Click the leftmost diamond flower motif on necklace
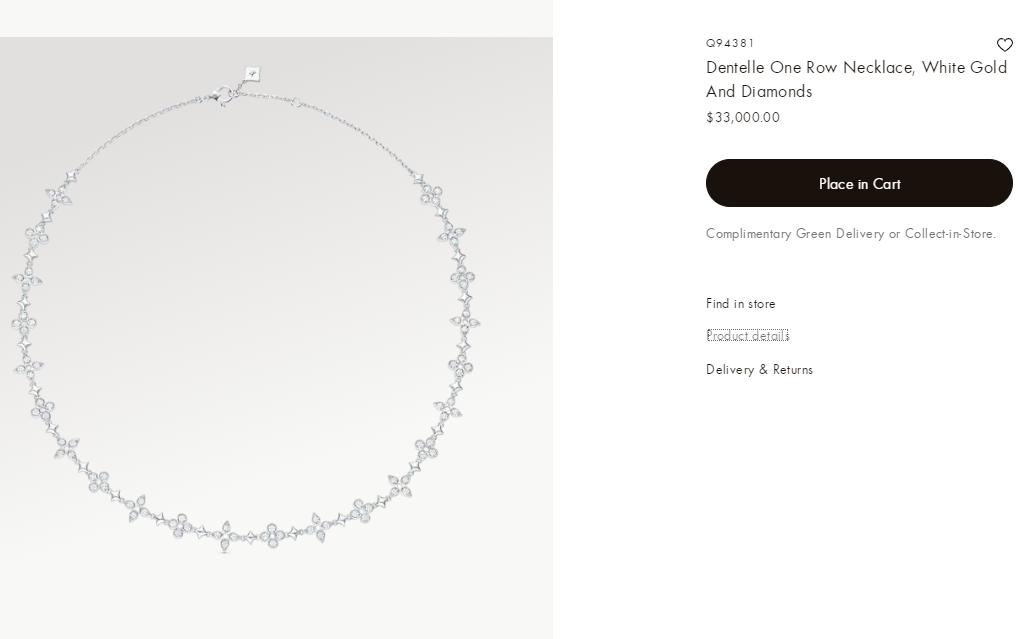The width and height of the screenshot is (1033, 639). coord(24,323)
